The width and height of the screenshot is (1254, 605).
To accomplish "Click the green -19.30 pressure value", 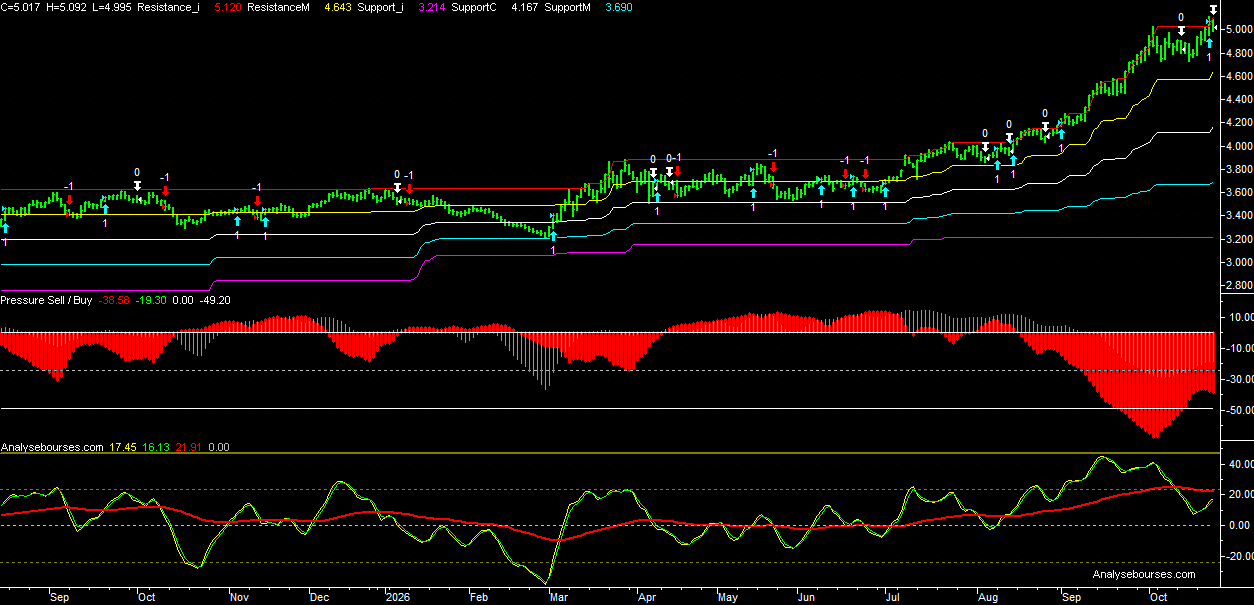I will click(152, 300).
